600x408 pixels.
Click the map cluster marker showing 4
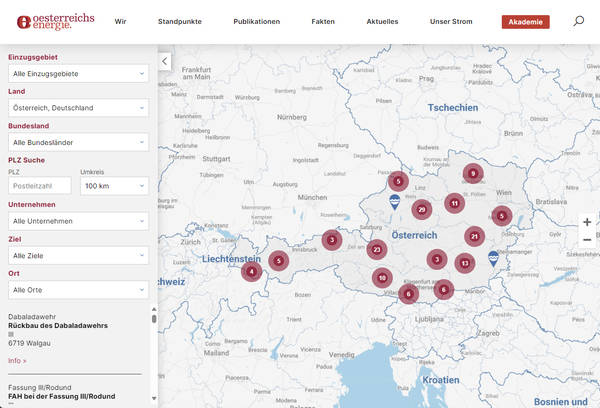pos(252,271)
